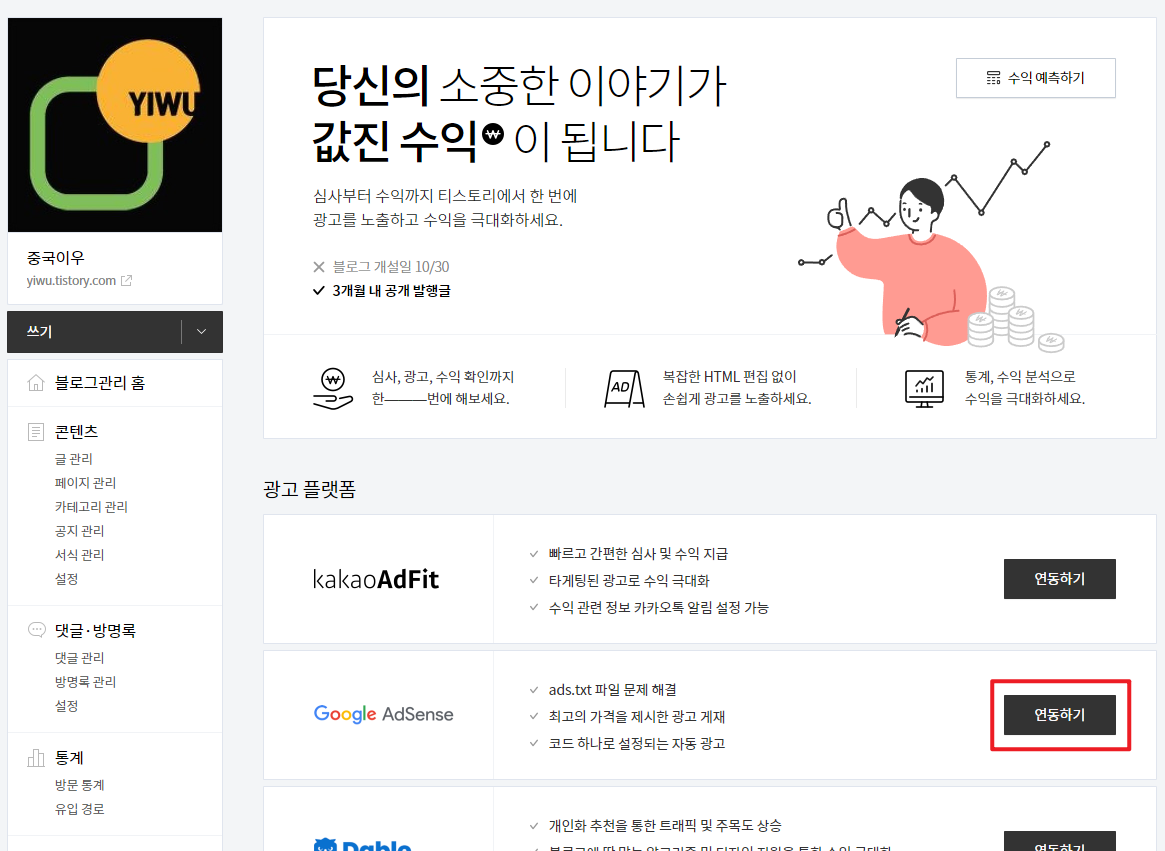Click the home icon for 블로그관리 홈

36,383
